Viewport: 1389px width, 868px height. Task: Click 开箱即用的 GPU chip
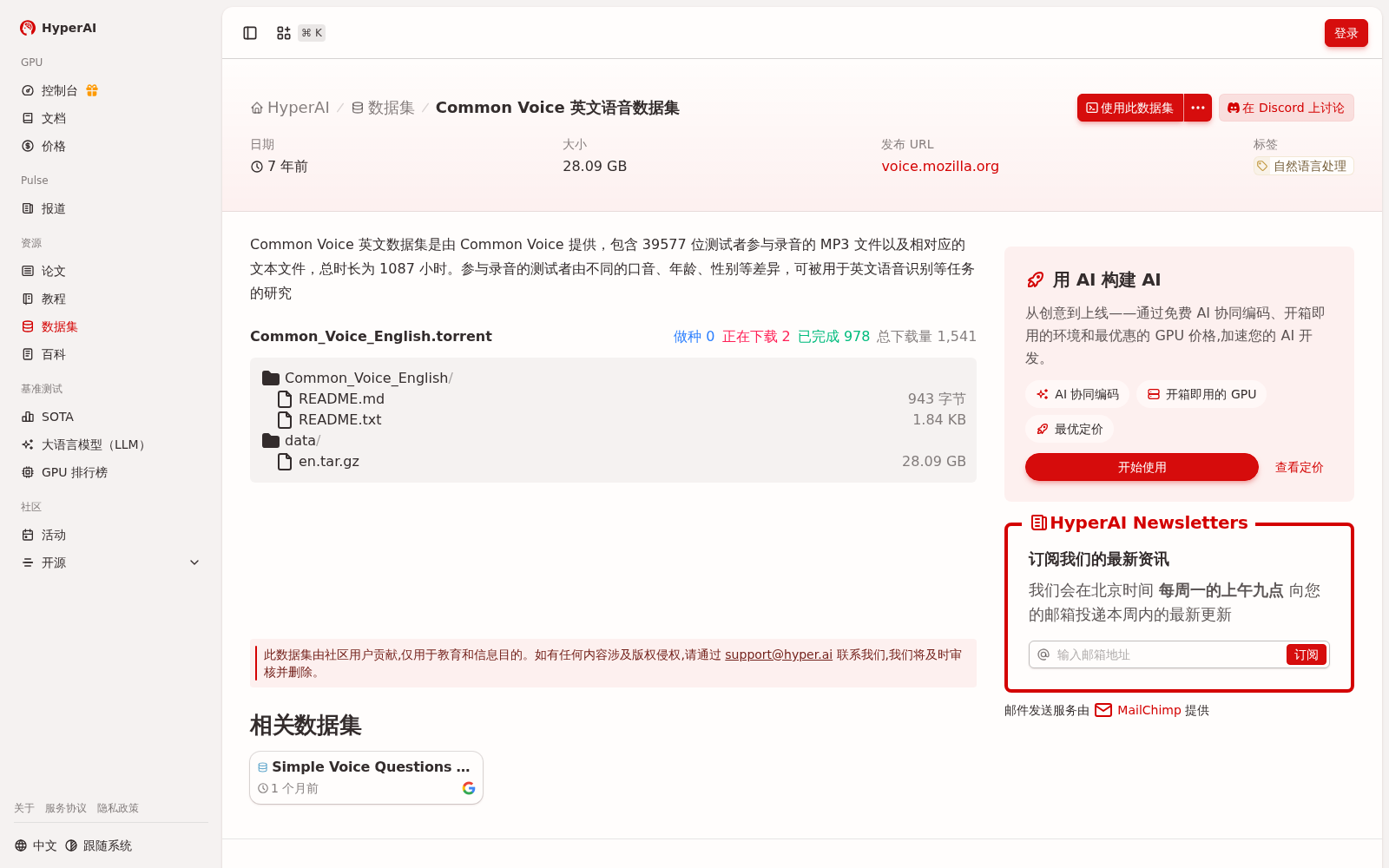click(x=1201, y=394)
